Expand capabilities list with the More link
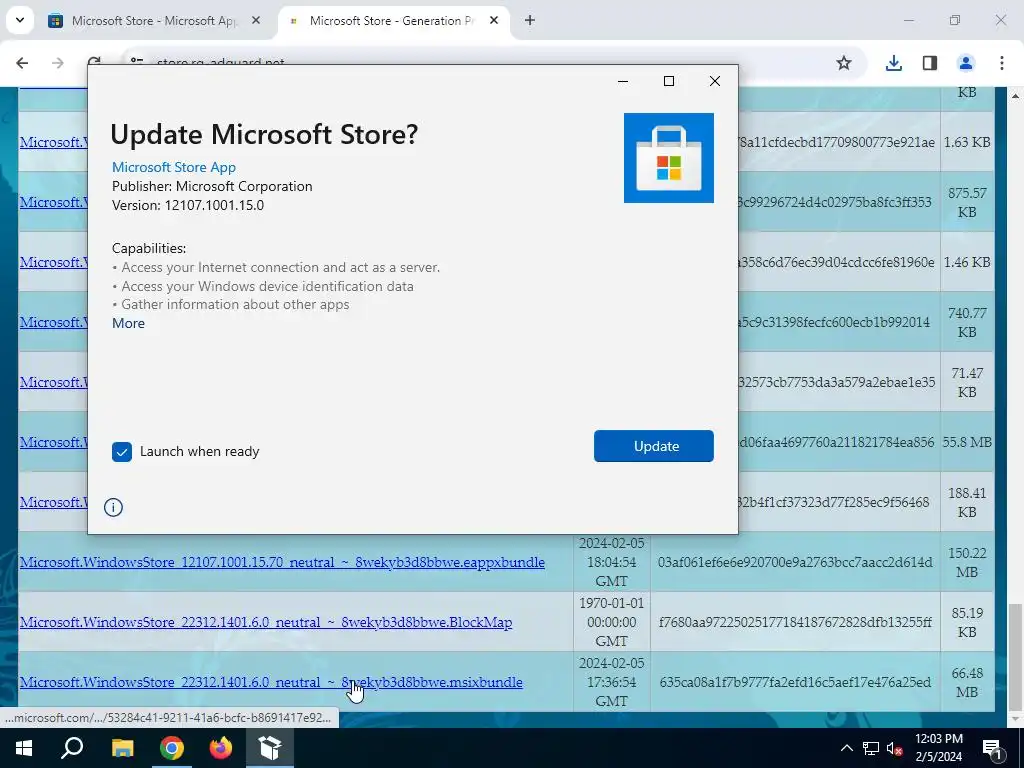The height and width of the screenshot is (768, 1024). (128, 323)
